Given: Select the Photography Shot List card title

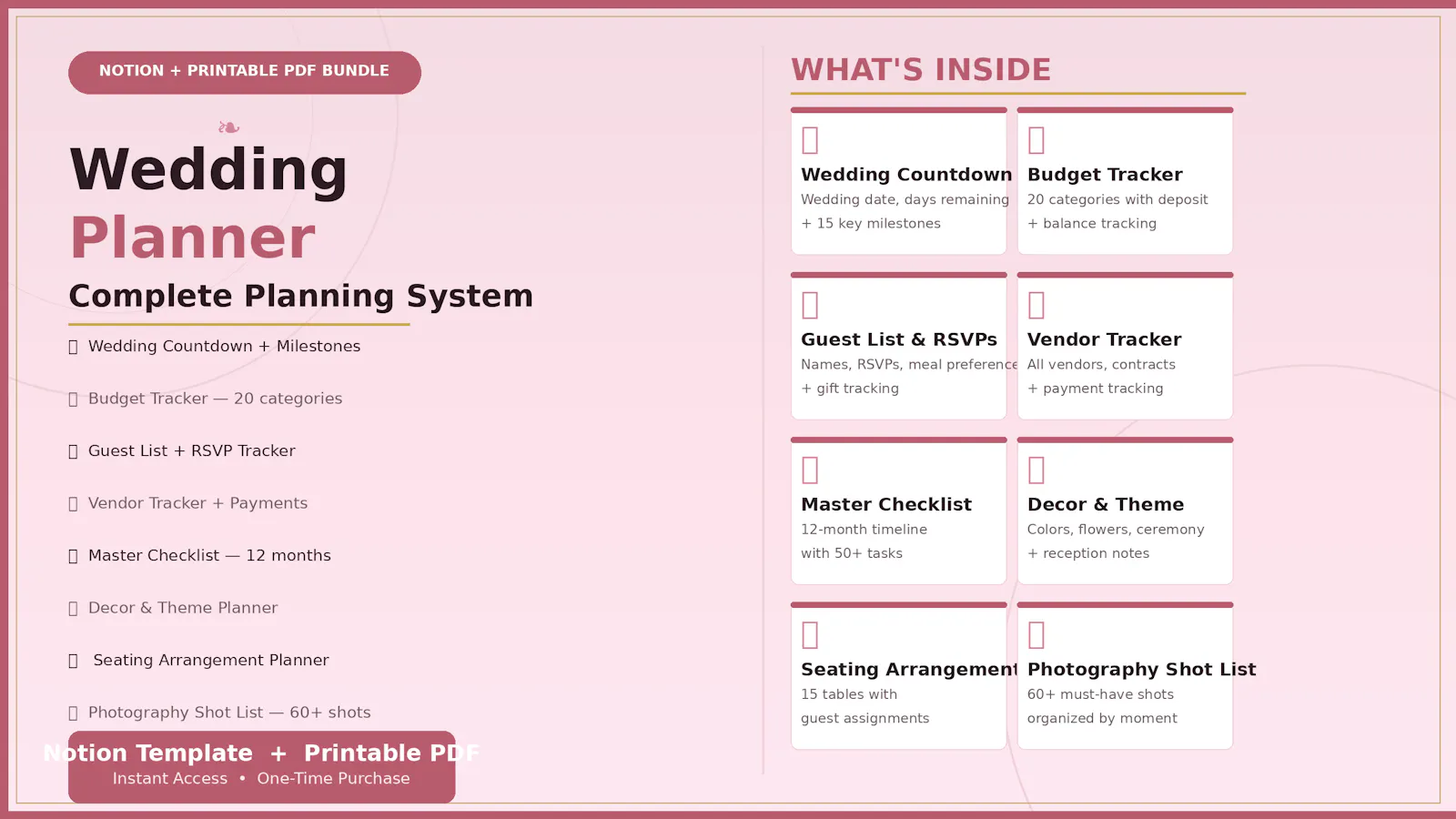Looking at the screenshot, I should (1141, 670).
